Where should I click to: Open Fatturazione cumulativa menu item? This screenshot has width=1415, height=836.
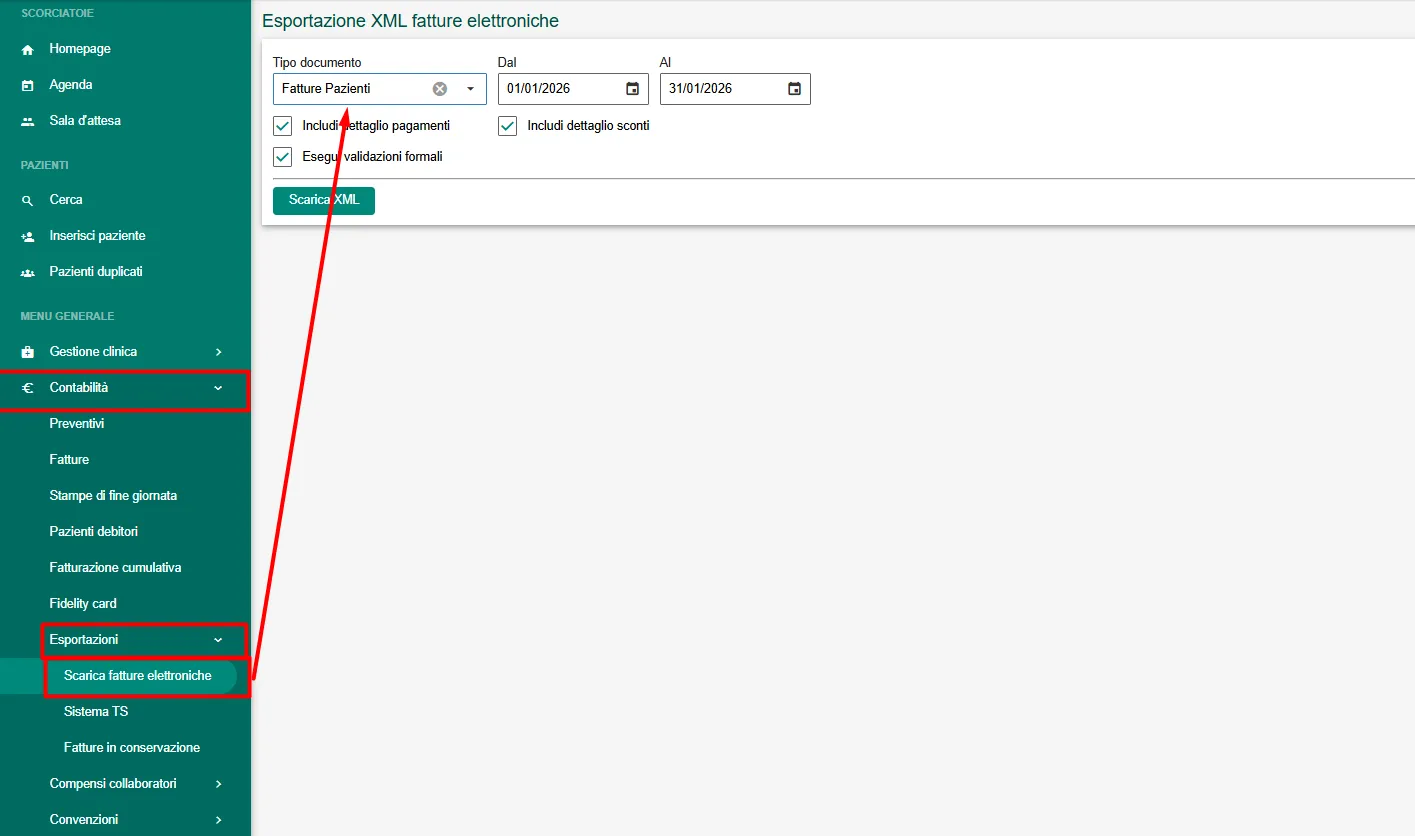[x=115, y=568]
